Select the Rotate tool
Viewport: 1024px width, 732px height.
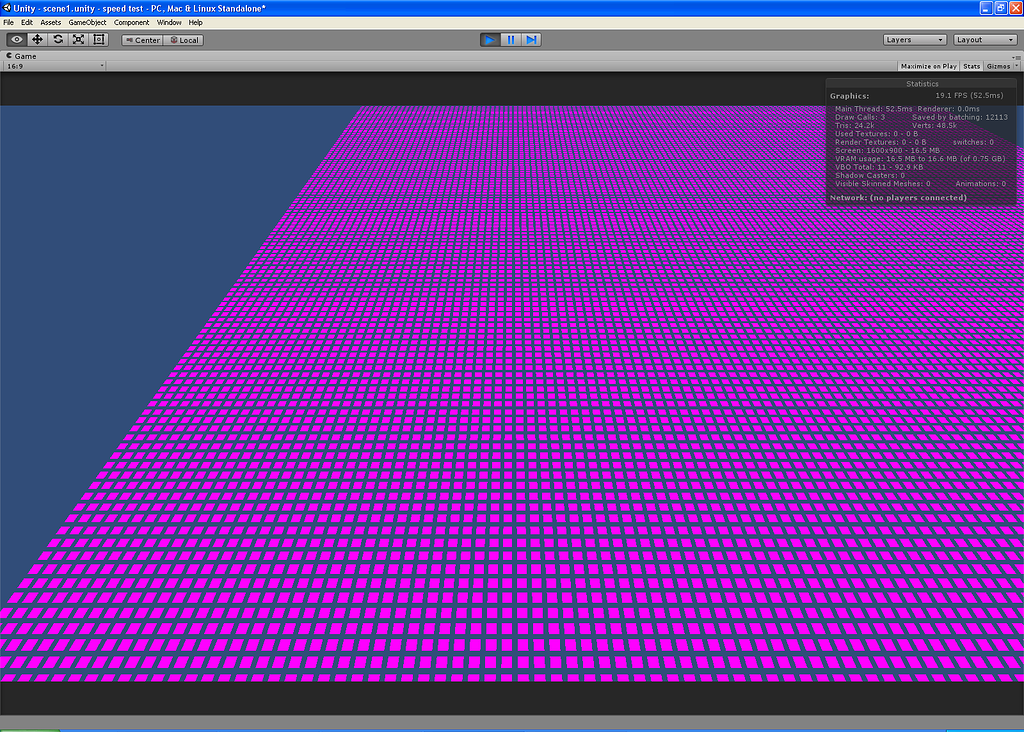[x=58, y=39]
